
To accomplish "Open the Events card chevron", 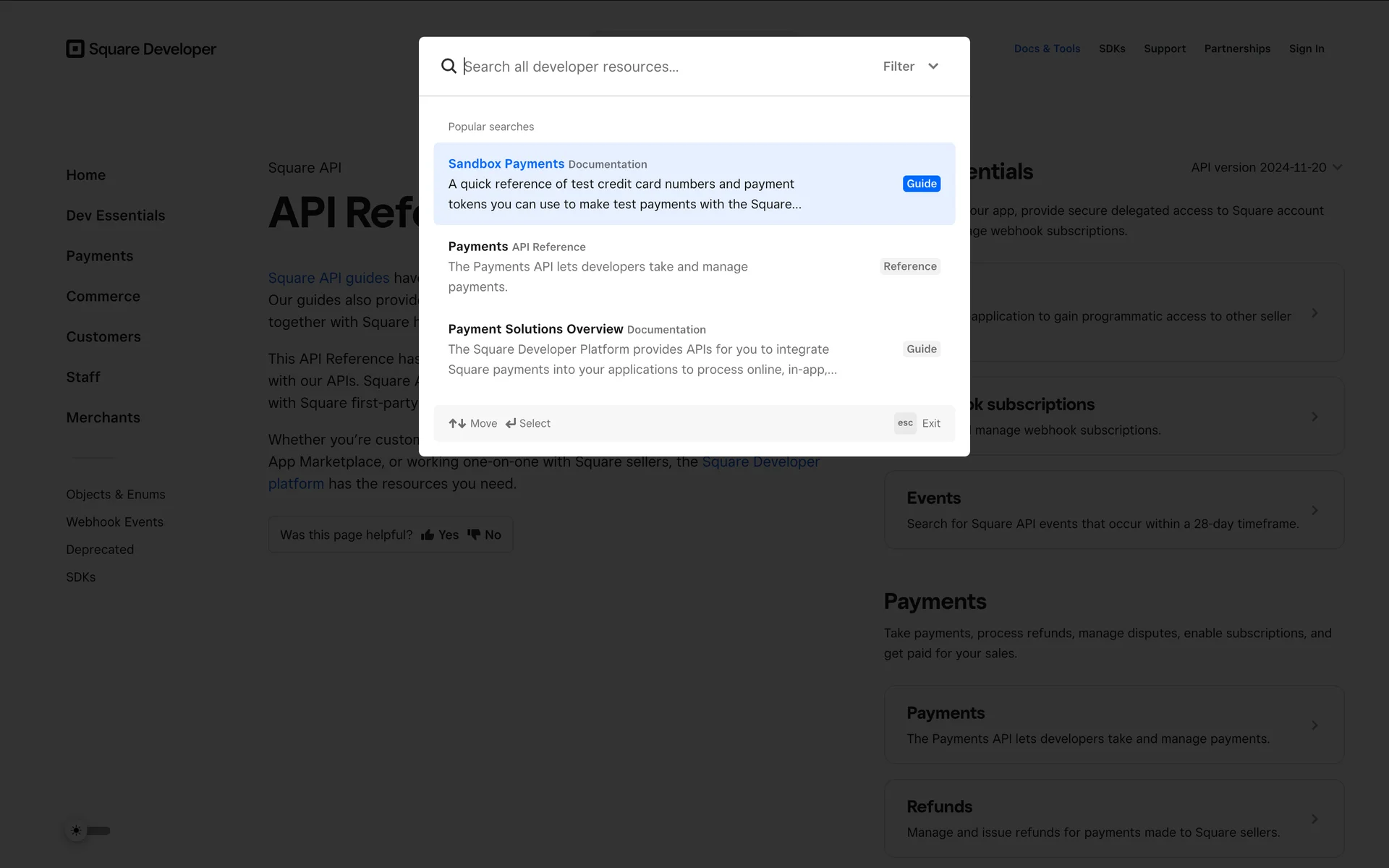I will click(x=1314, y=510).
